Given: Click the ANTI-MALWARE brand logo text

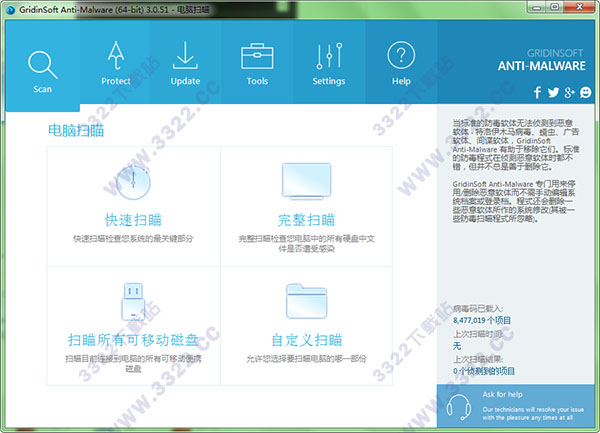Looking at the screenshot, I should tap(541, 66).
